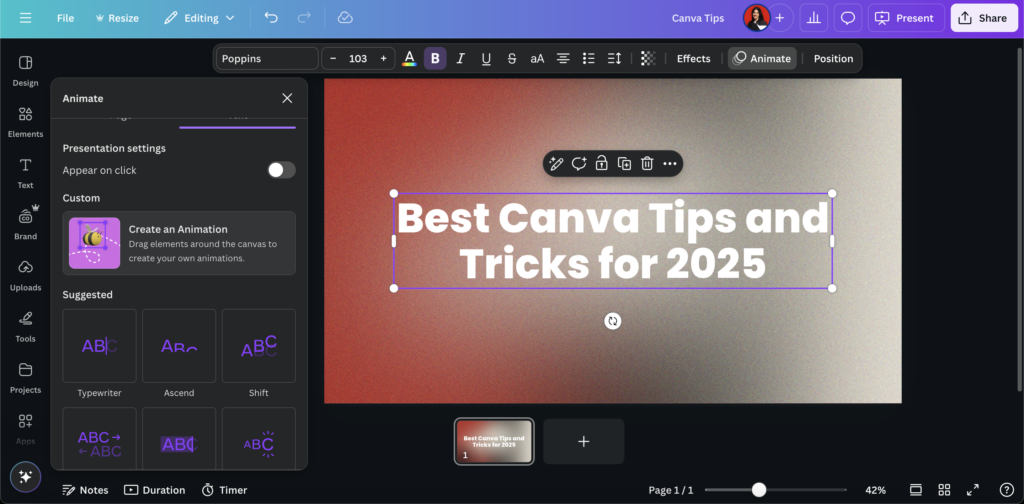The image size is (1024, 504).
Task: Open the Projects sidebar tab
Action: tap(25, 378)
